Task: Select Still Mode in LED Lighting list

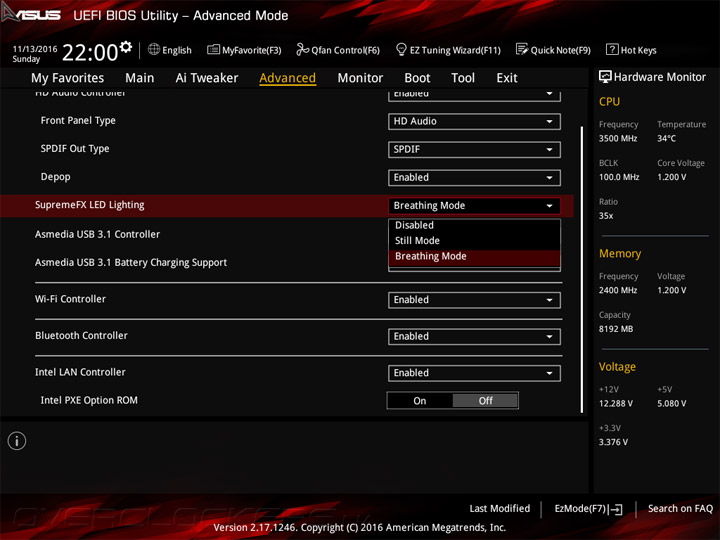Action: pyautogui.click(x=474, y=241)
